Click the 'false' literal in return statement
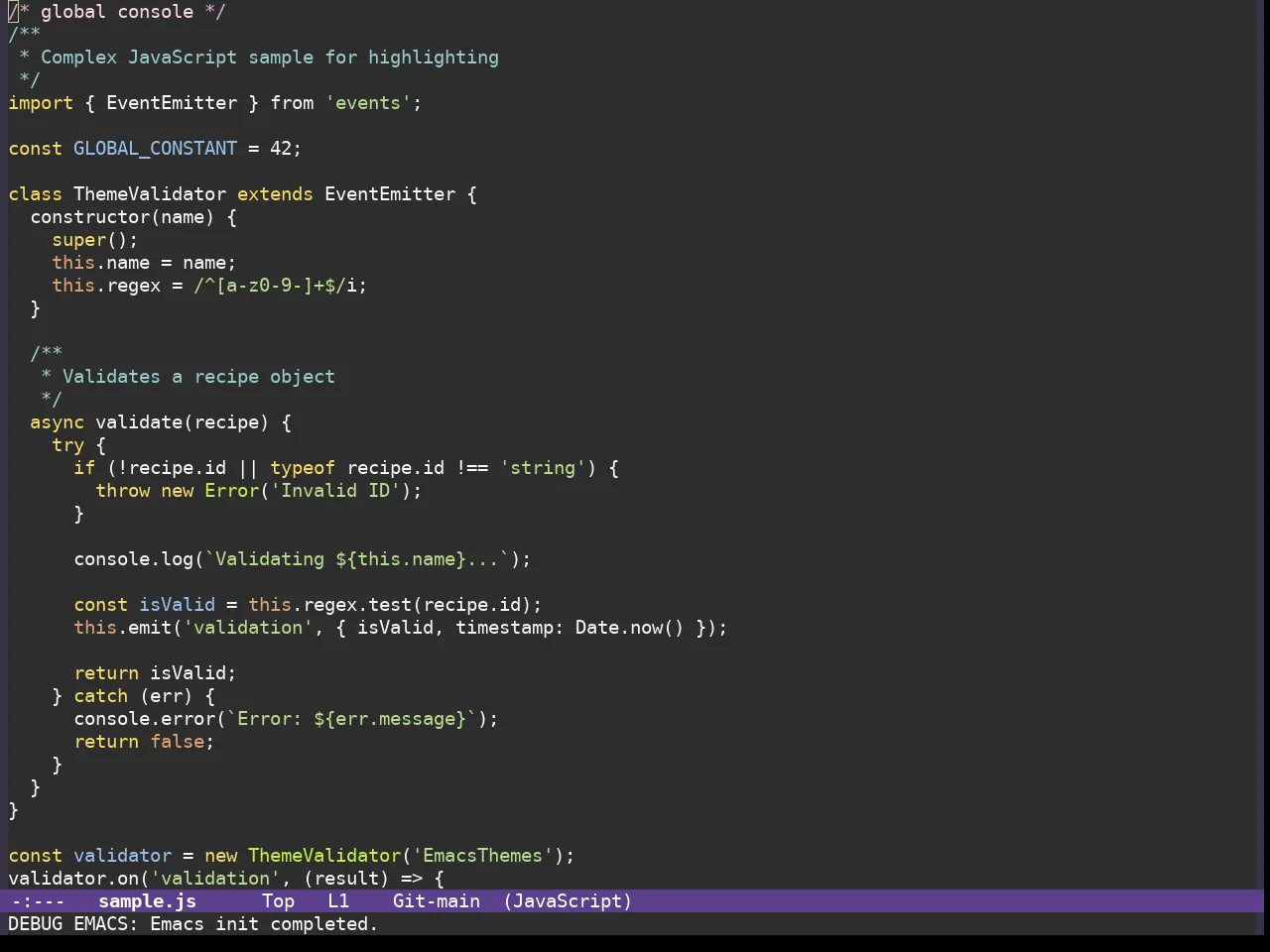The height and width of the screenshot is (952, 1270). [x=177, y=742]
